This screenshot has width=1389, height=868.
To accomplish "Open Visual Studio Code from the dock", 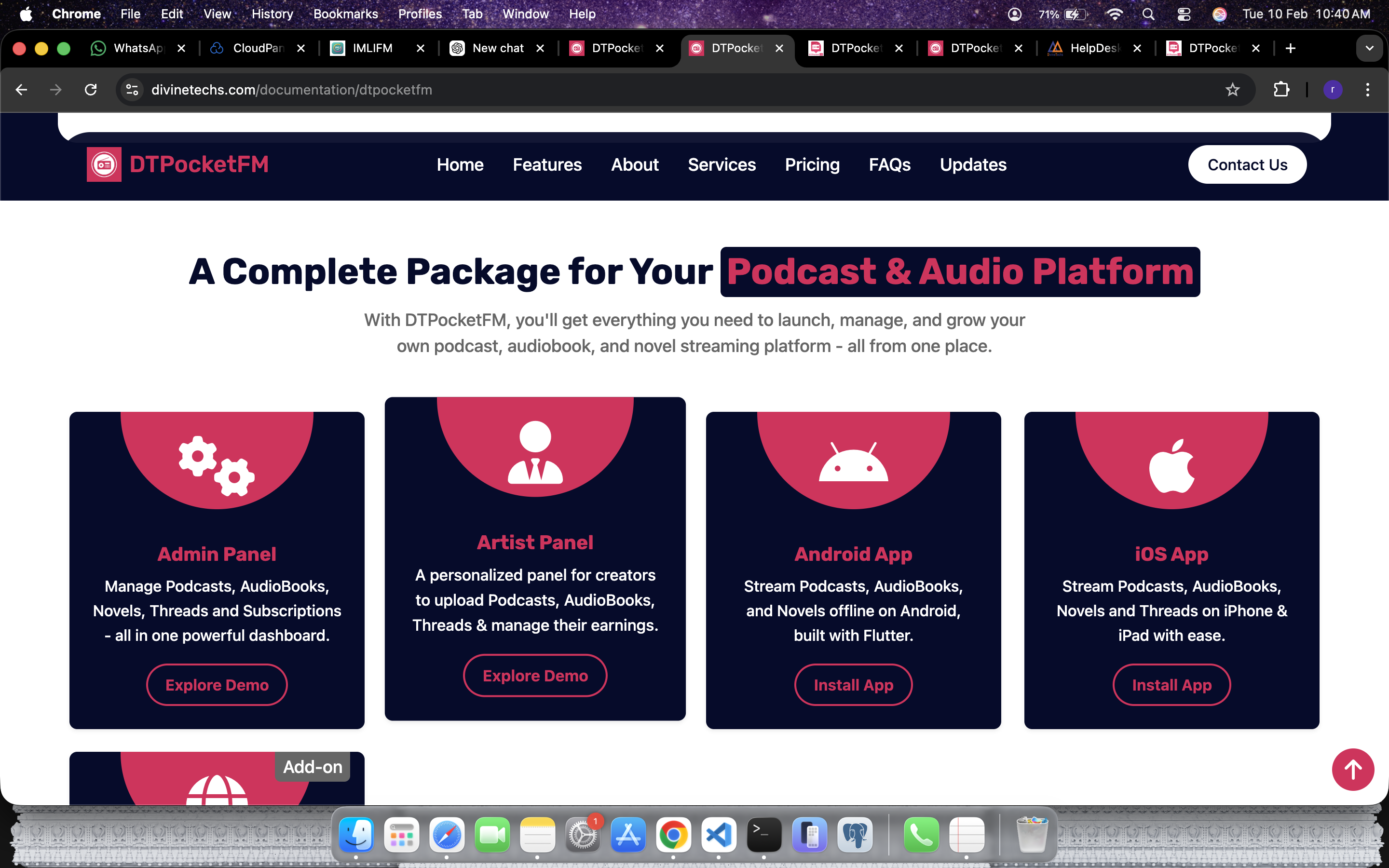I will (x=719, y=835).
